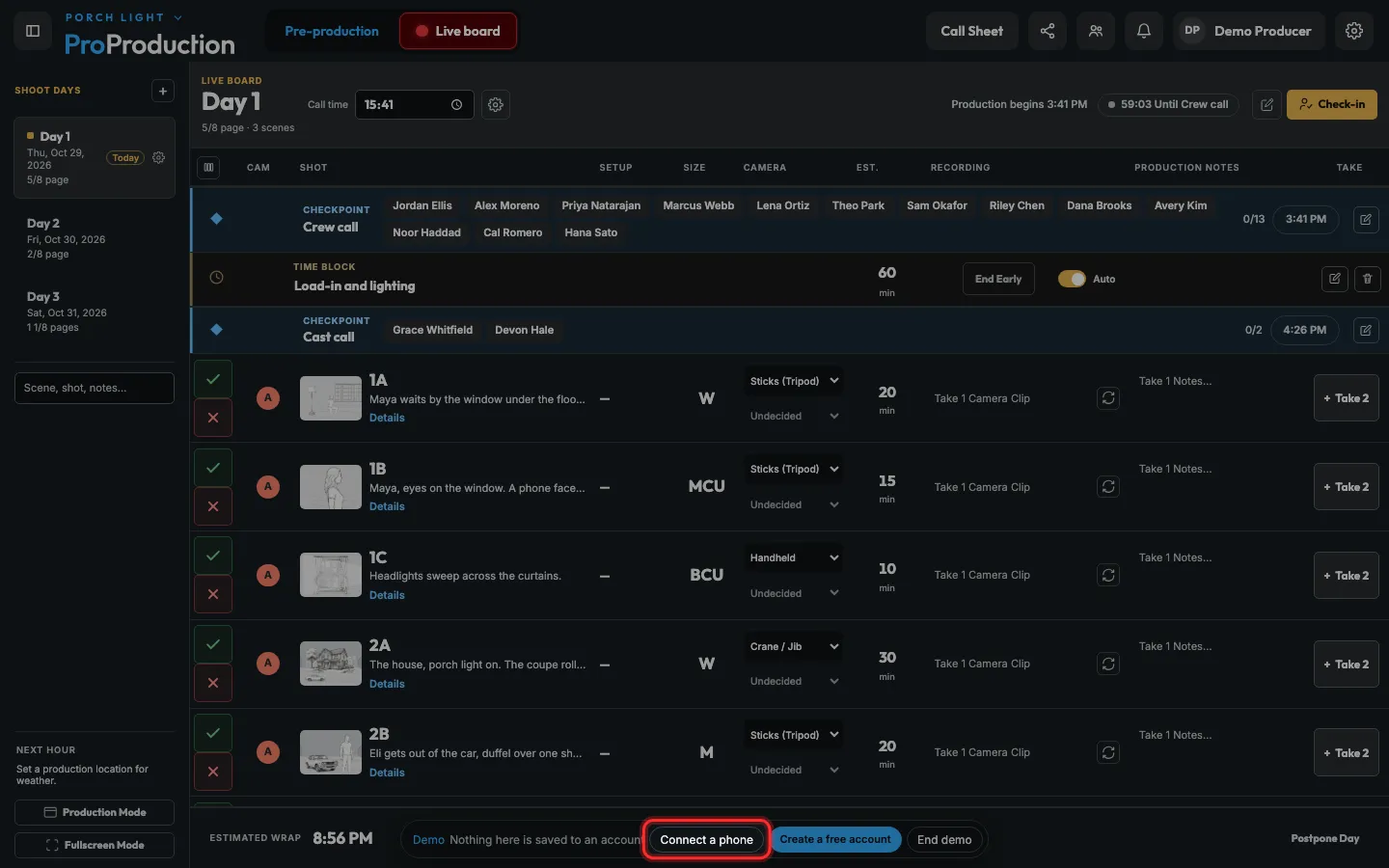Screen dimensions: 1389x868
Task: Open Undecided dropdown for shot 1B
Action: point(793,504)
